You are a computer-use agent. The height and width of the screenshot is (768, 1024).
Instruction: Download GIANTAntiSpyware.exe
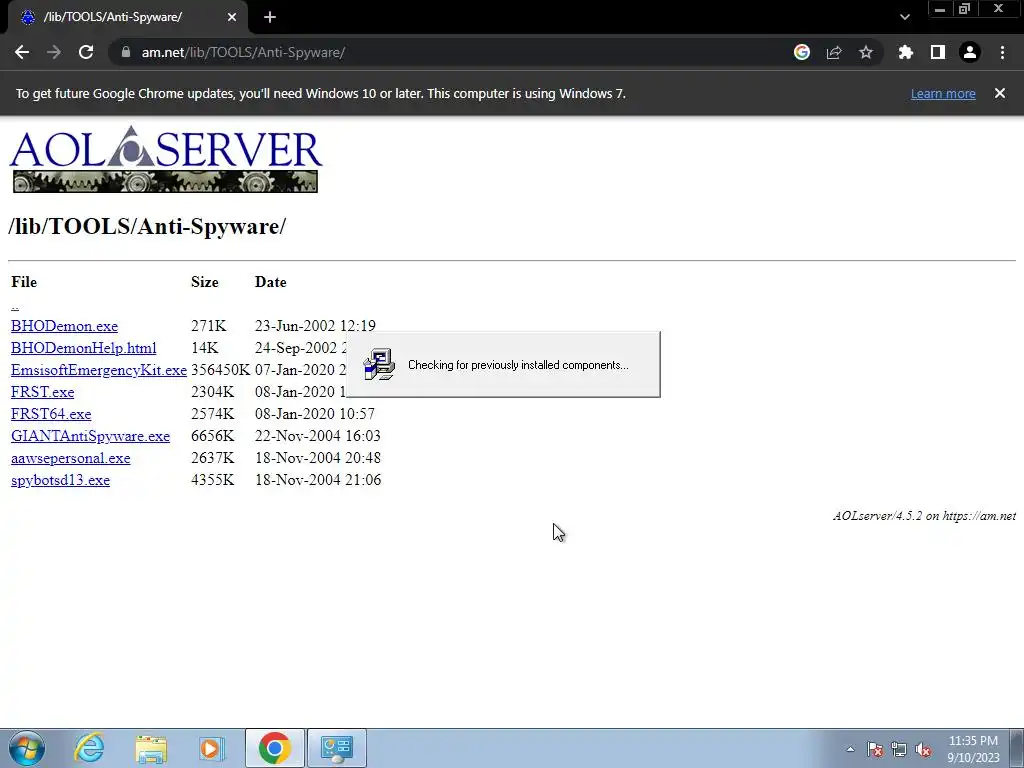click(90, 436)
